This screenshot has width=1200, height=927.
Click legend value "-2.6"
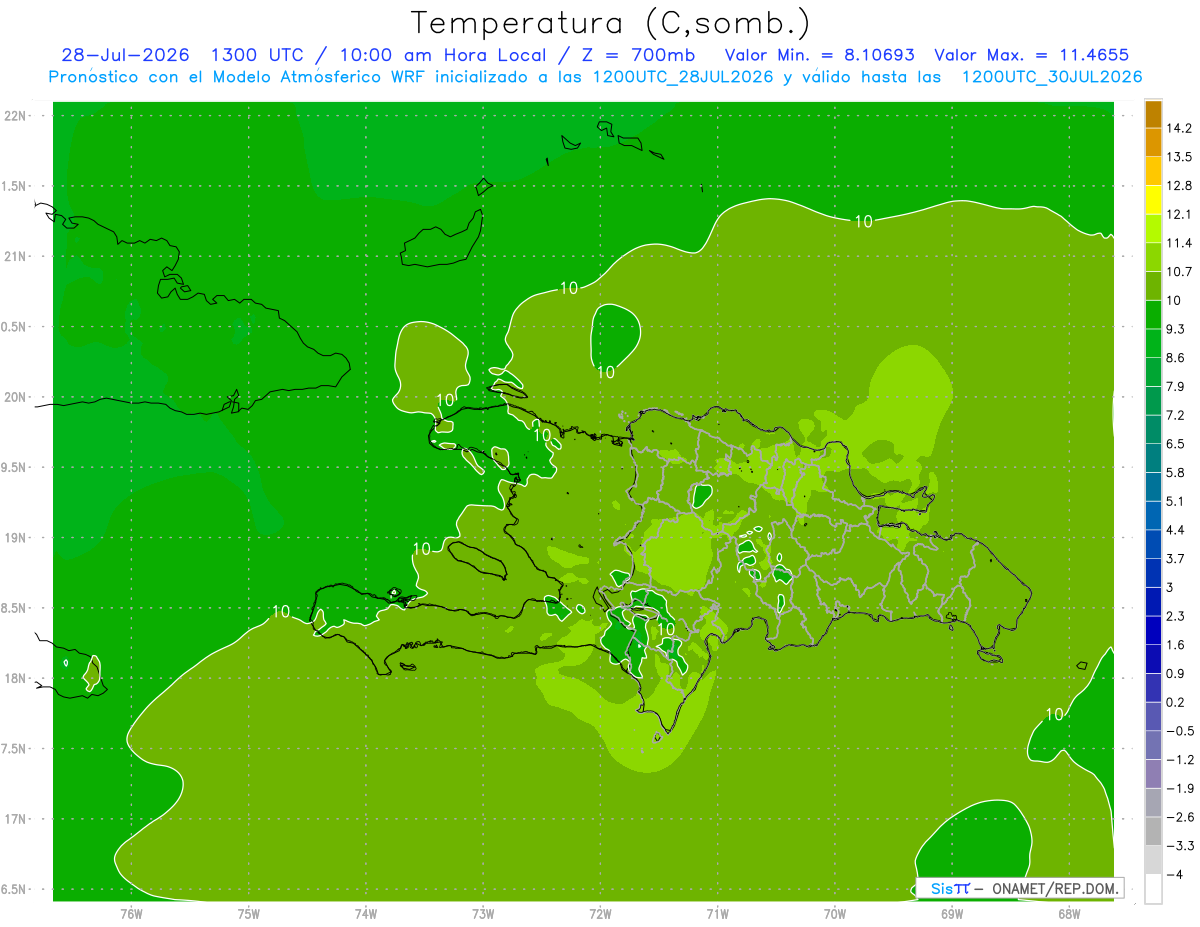click(1180, 817)
